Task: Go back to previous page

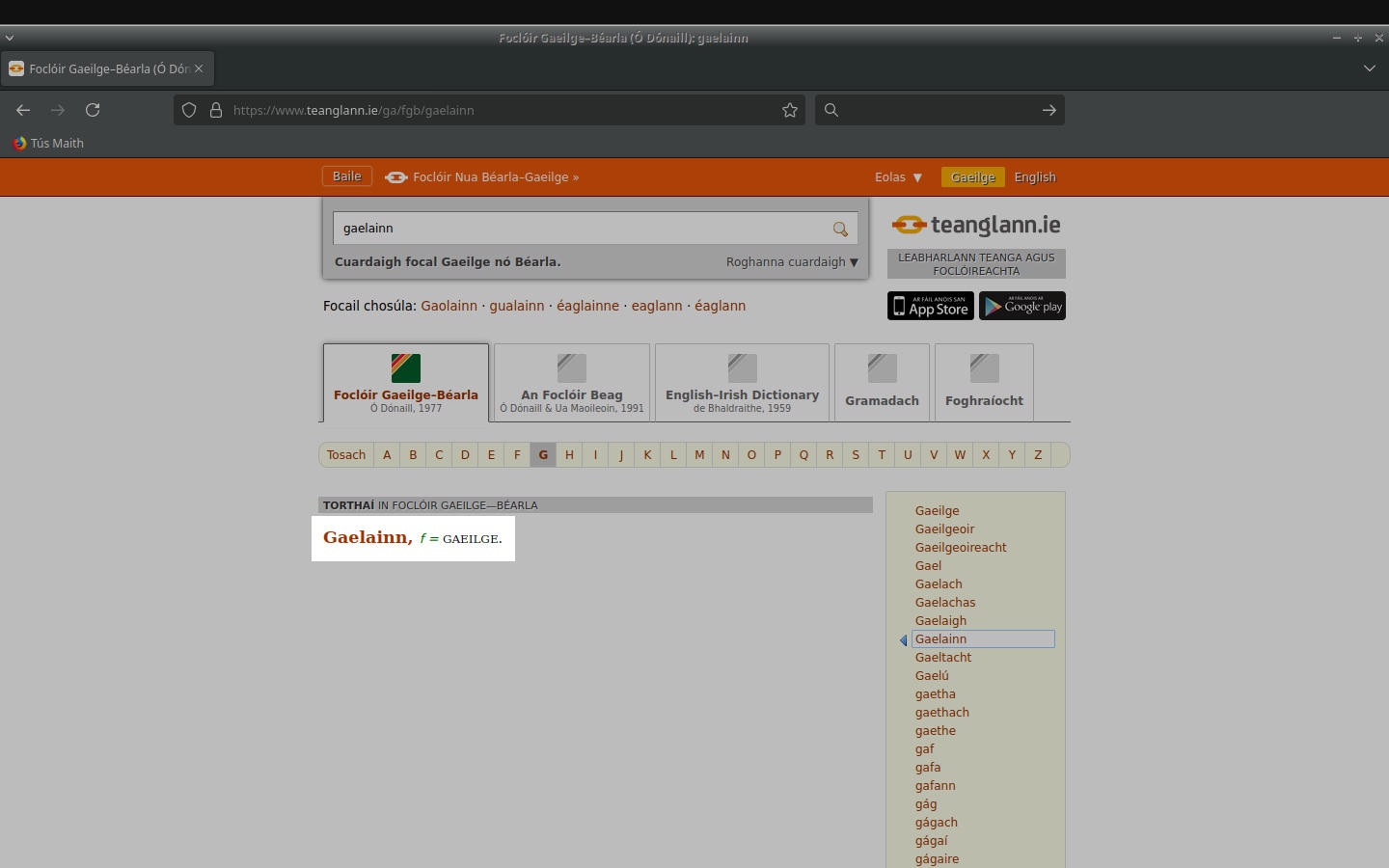Action: click(23, 110)
